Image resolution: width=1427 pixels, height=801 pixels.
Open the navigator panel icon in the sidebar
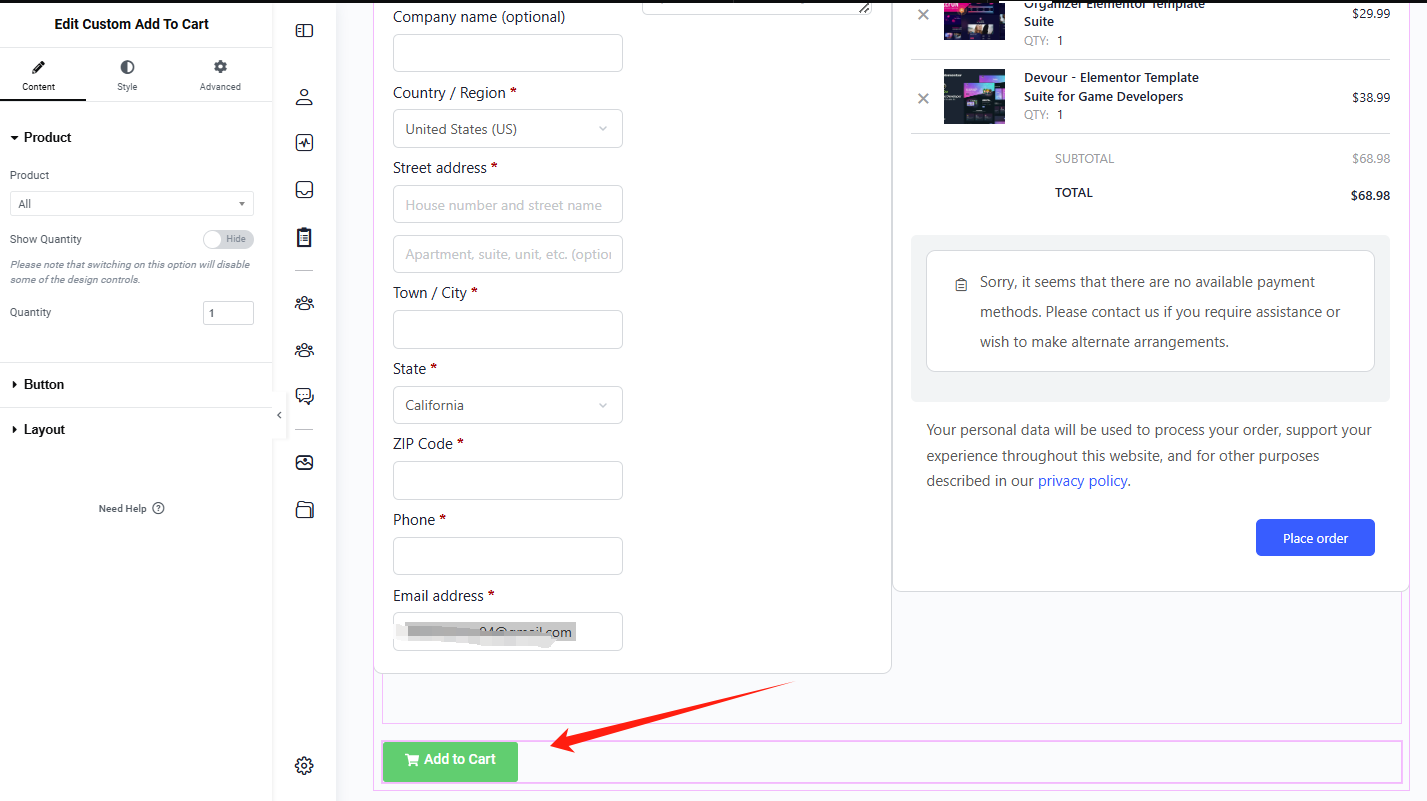pyautogui.click(x=304, y=30)
